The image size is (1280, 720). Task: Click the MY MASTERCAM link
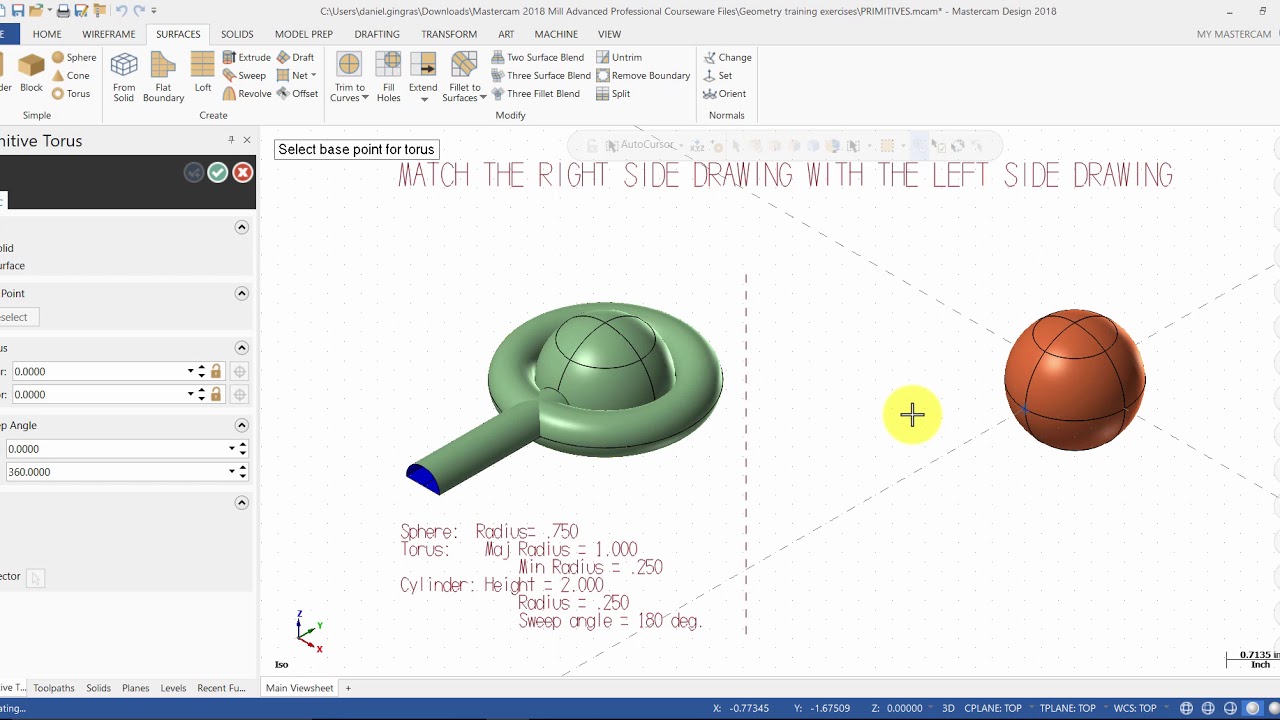pos(1233,34)
